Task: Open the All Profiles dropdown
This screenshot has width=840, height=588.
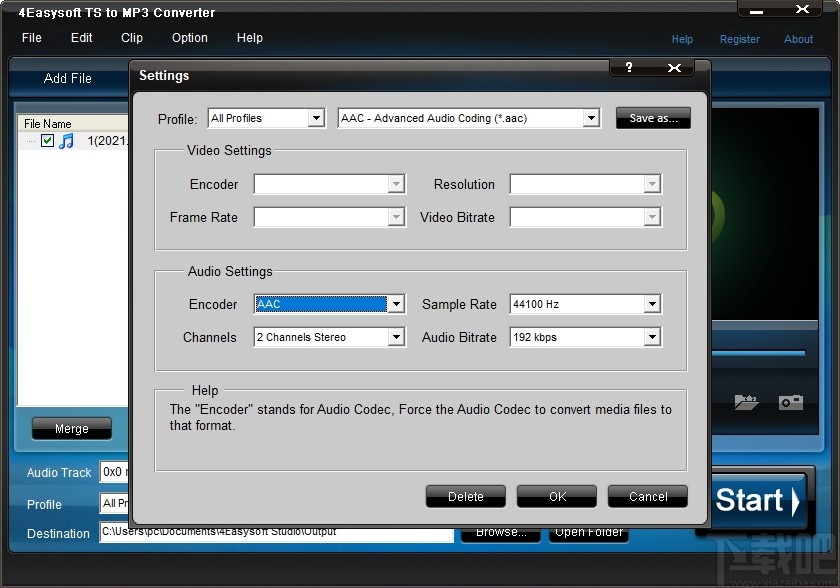Action: click(316, 117)
